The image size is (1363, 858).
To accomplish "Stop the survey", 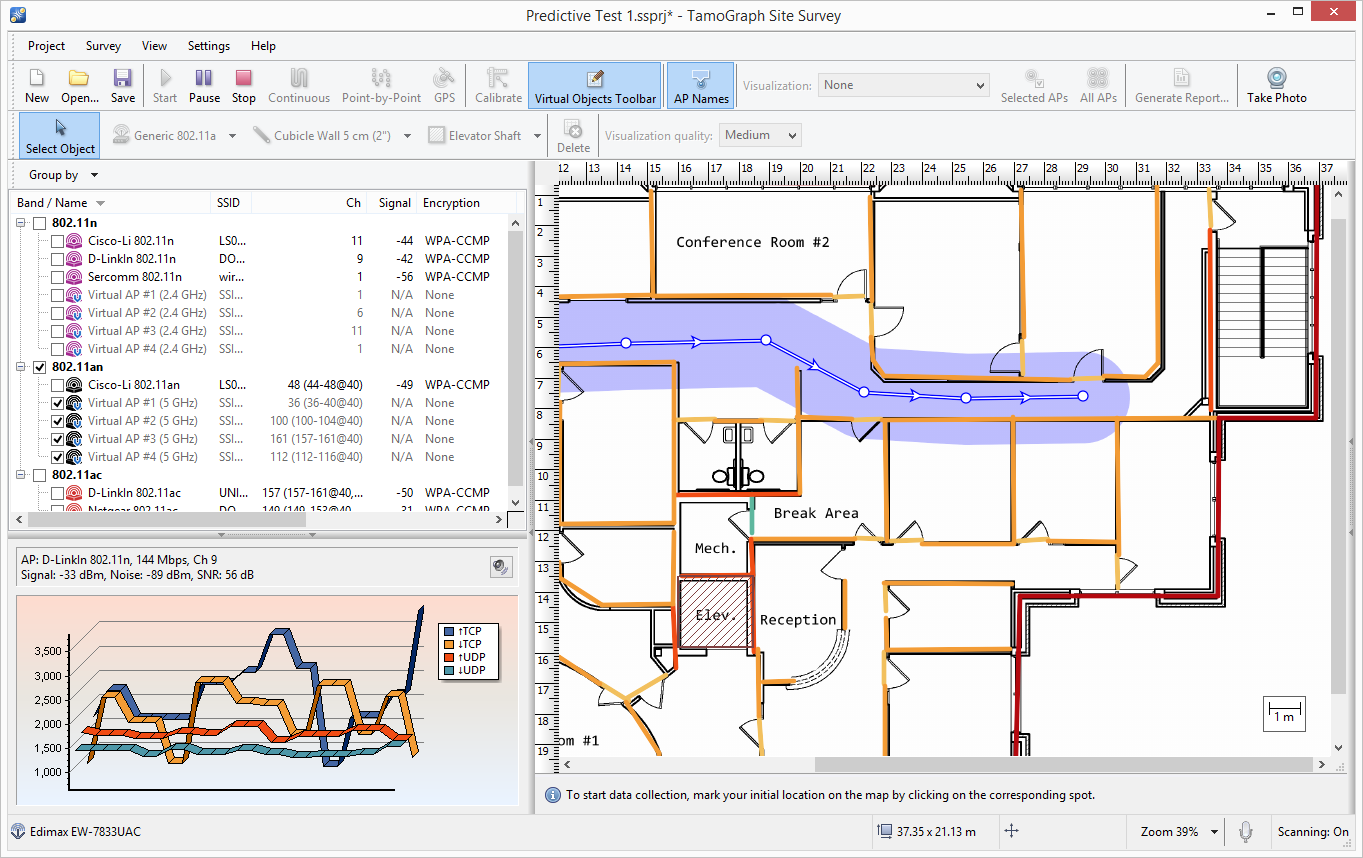I will click(244, 86).
